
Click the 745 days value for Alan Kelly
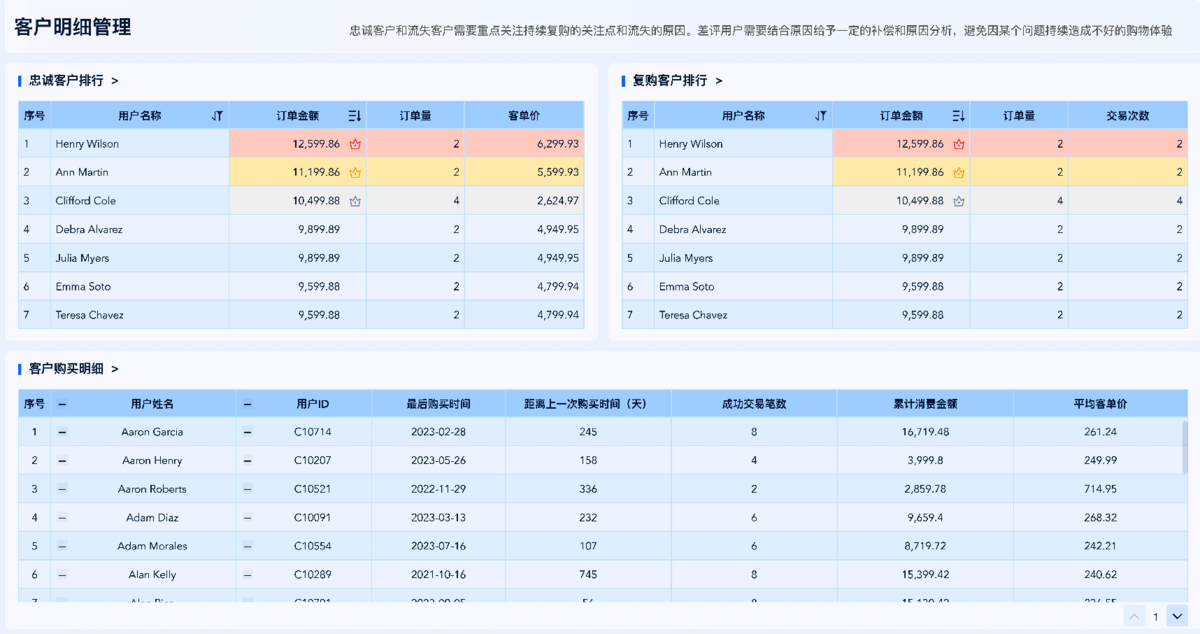click(x=588, y=575)
